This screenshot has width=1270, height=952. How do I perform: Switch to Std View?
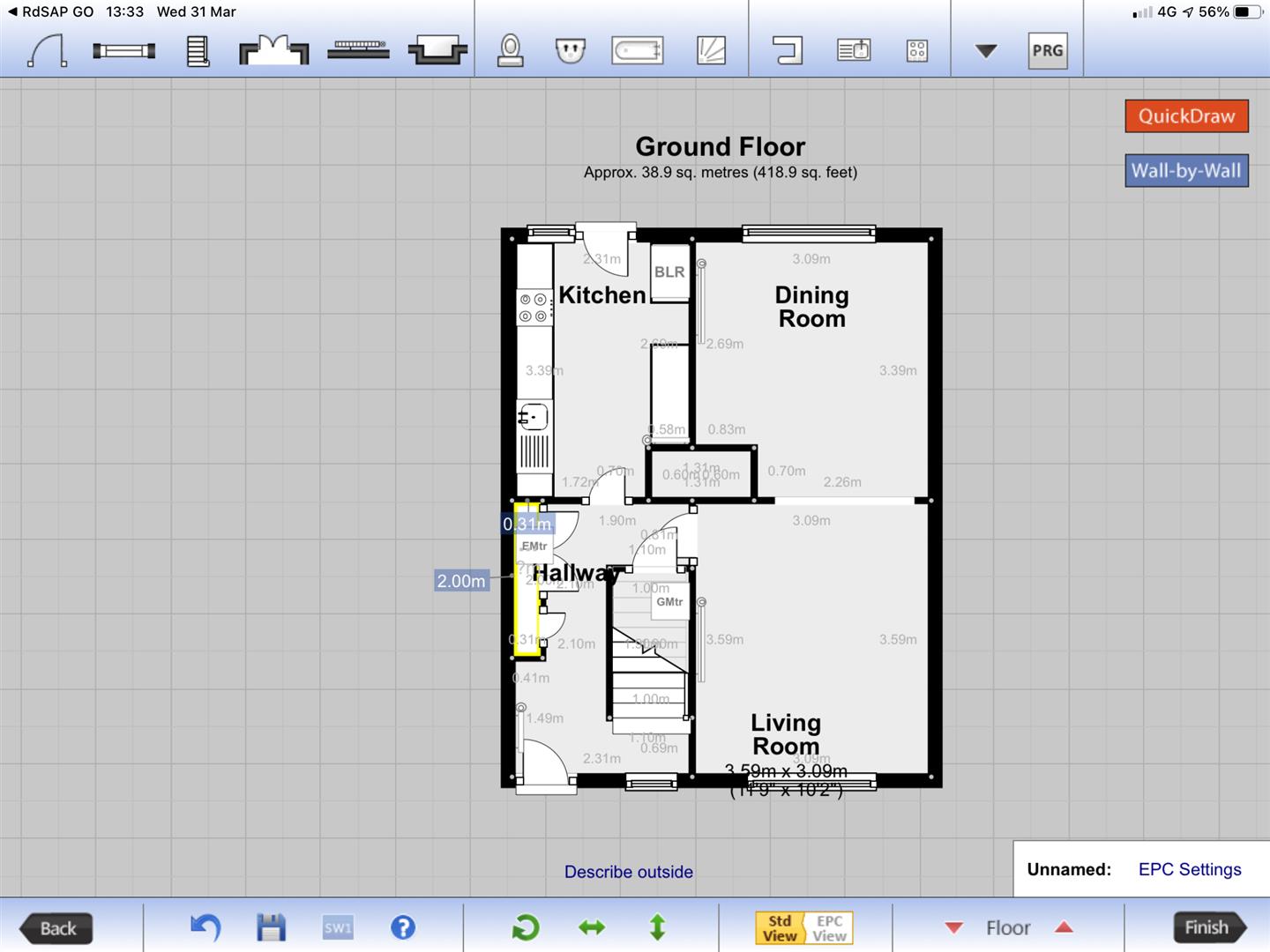(780, 928)
